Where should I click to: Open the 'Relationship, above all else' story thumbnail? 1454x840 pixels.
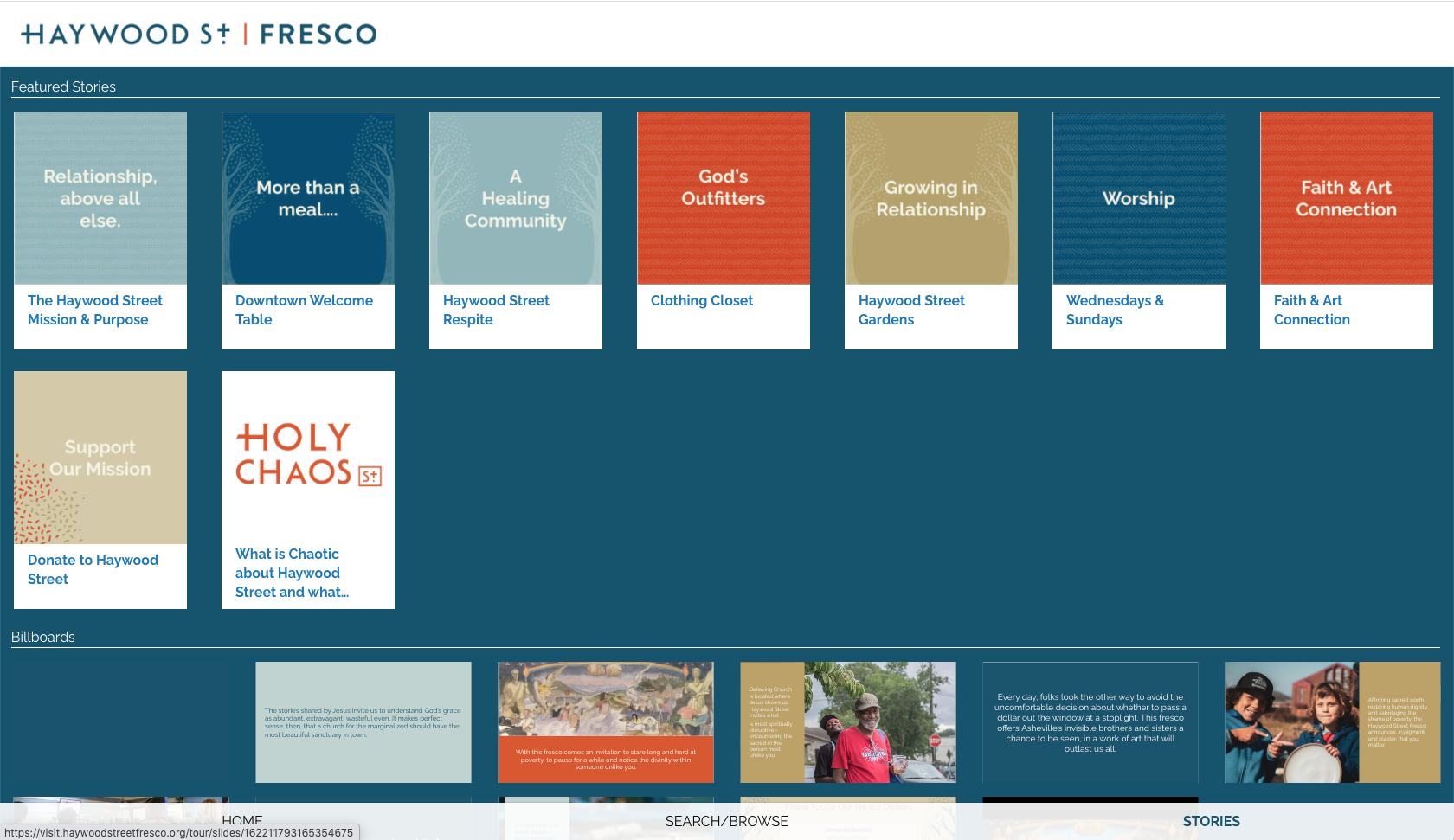click(x=100, y=198)
